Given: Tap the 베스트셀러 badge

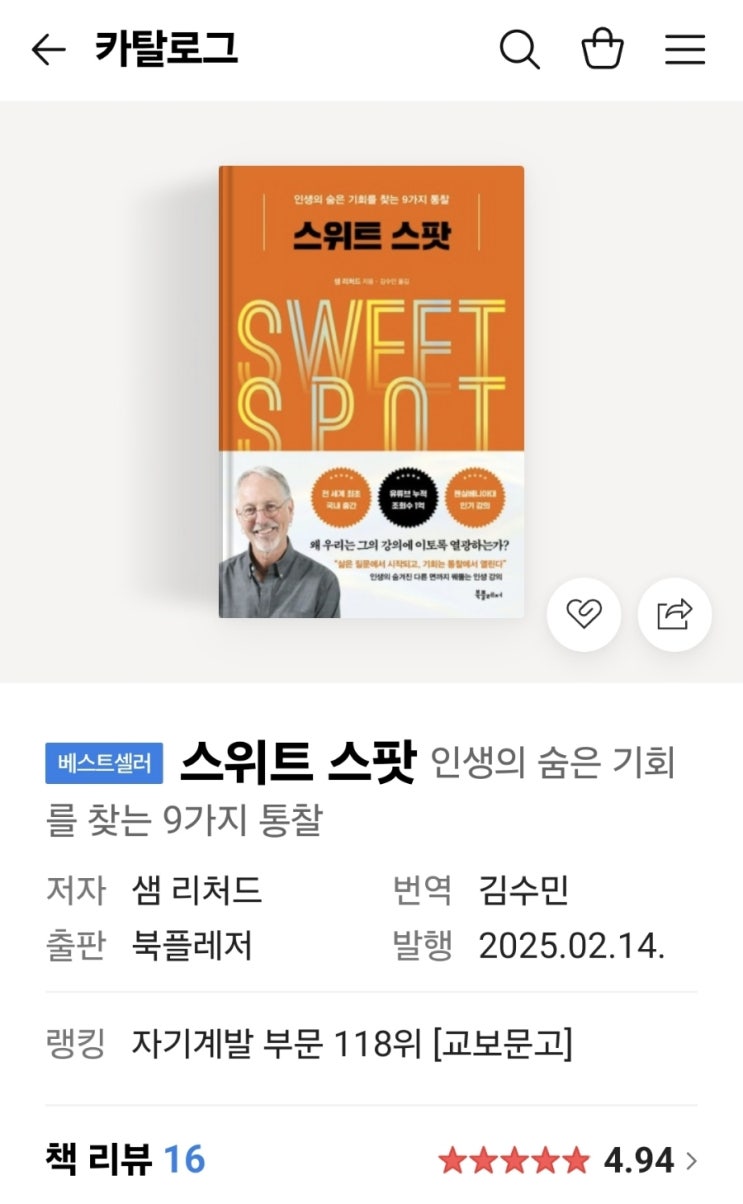Looking at the screenshot, I should pyautogui.click(x=104, y=764).
